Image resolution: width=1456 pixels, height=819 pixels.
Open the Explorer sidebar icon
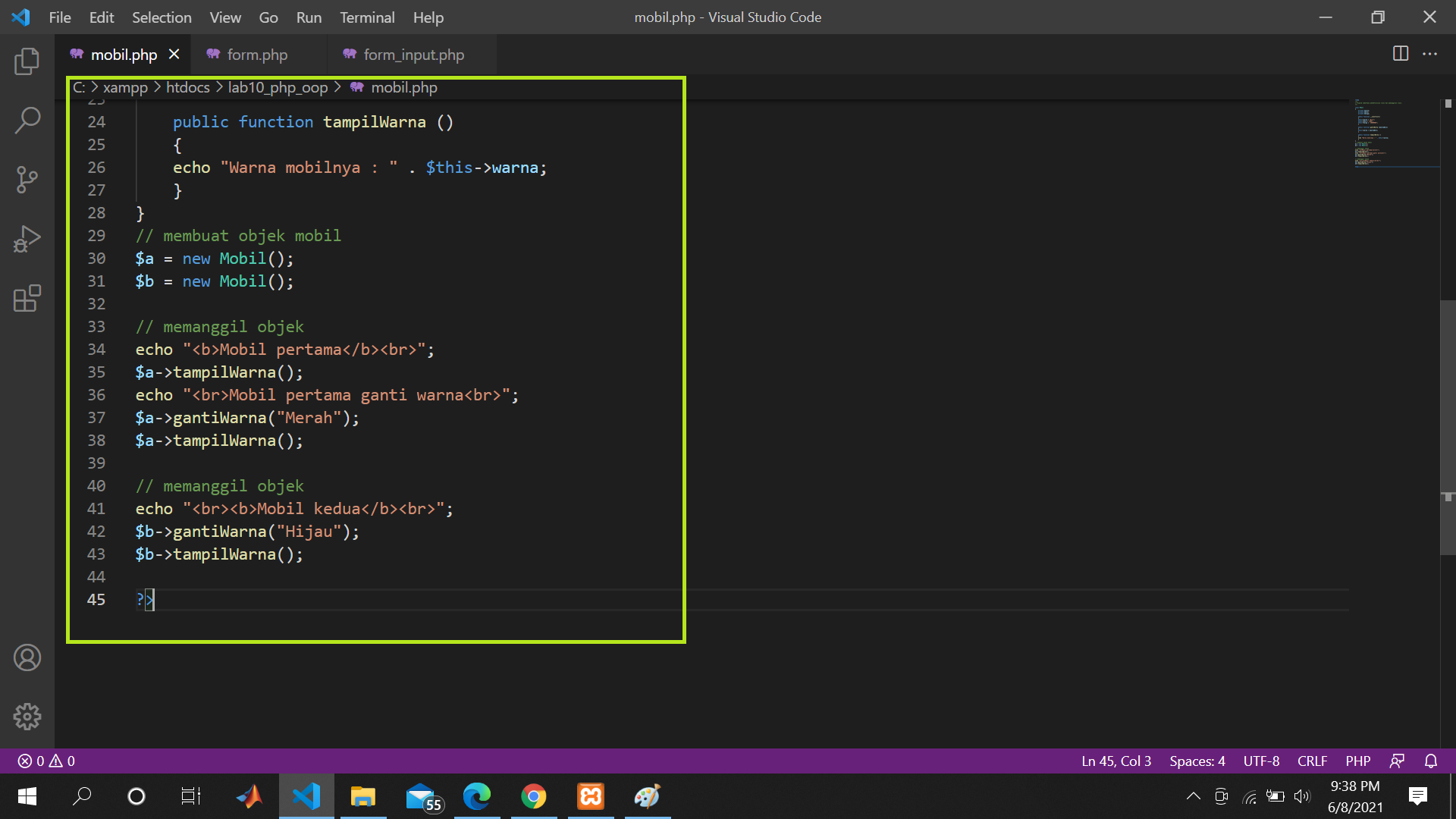click(27, 61)
